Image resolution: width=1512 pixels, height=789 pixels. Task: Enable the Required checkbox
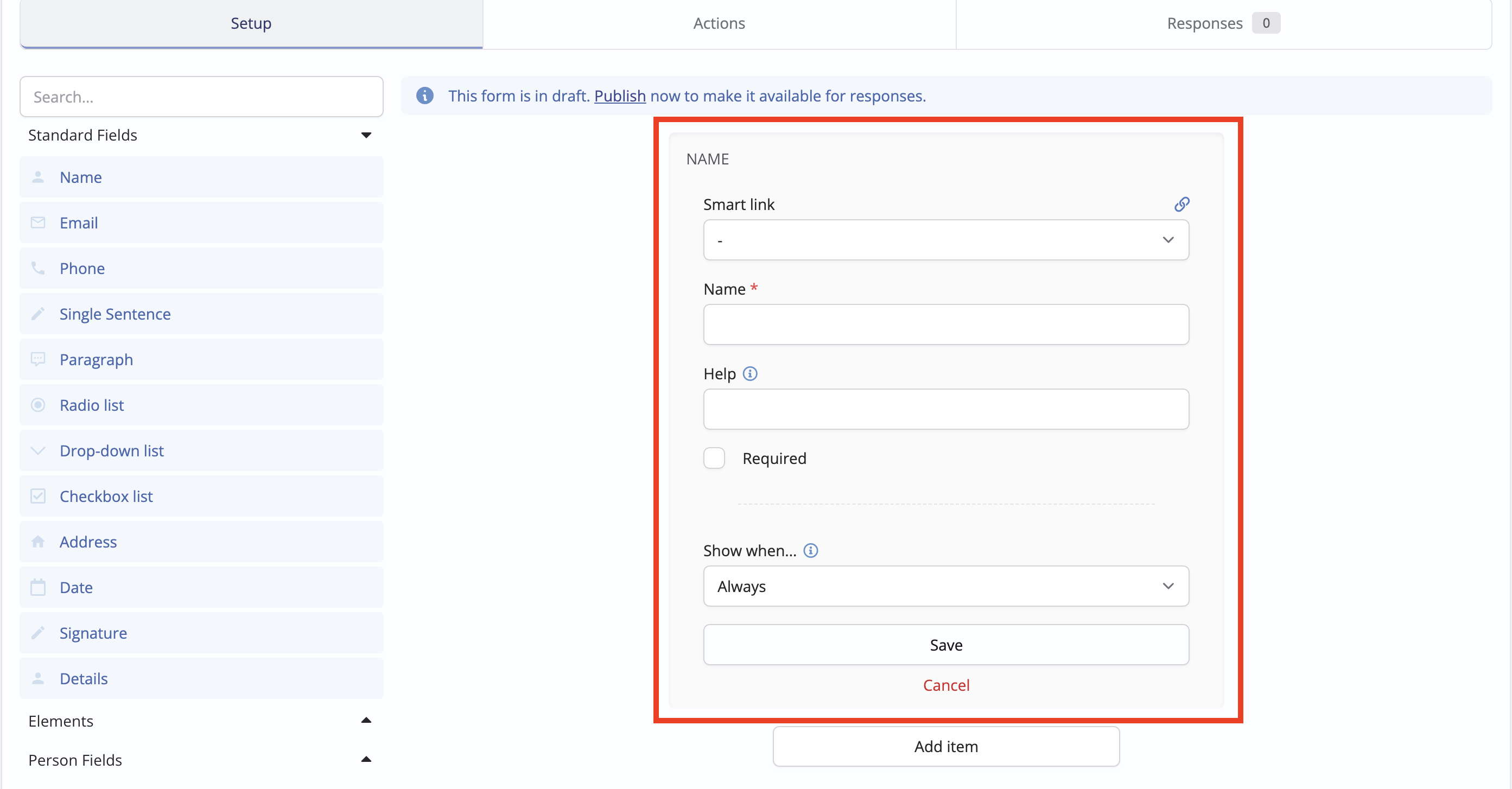point(714,458)
